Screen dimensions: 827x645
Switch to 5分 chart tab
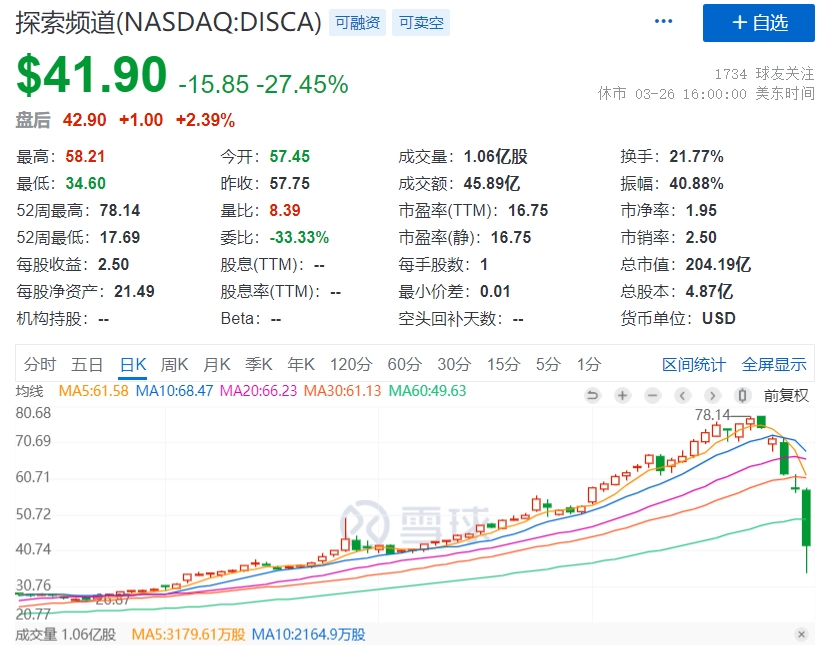549,364
